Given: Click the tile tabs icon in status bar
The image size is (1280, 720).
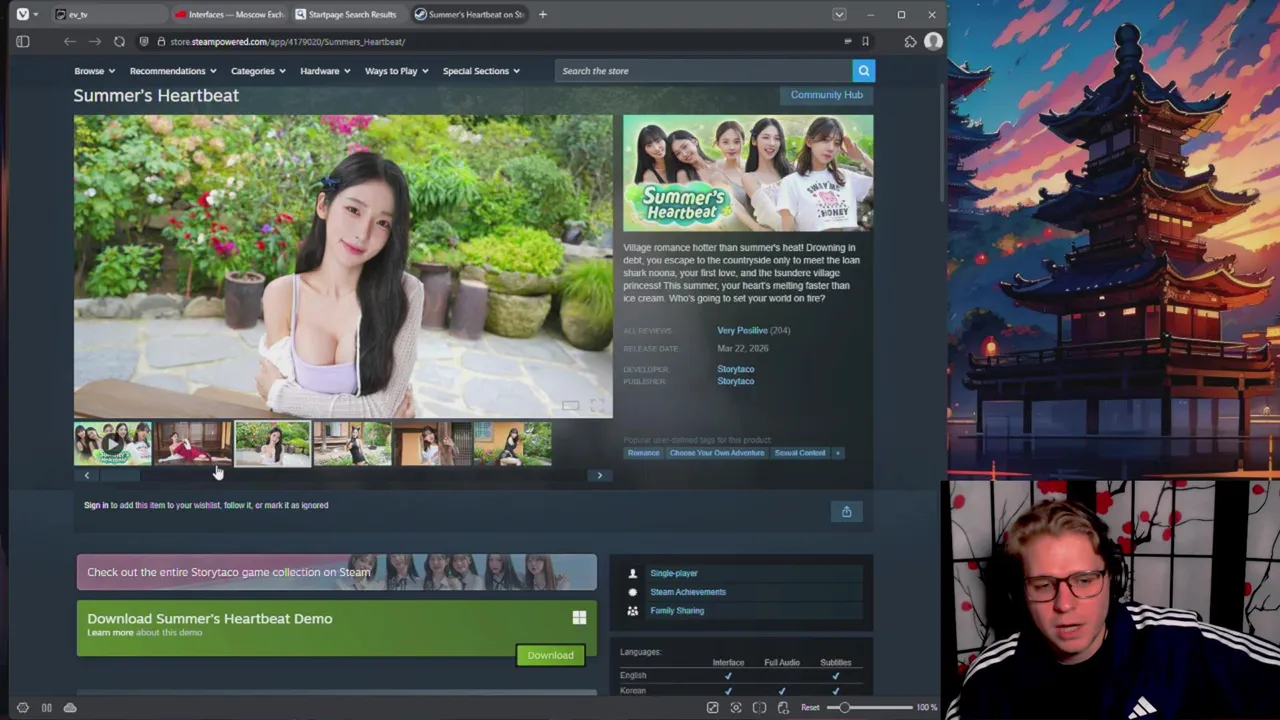Looking at the screenshot, I should click(759, 707).
